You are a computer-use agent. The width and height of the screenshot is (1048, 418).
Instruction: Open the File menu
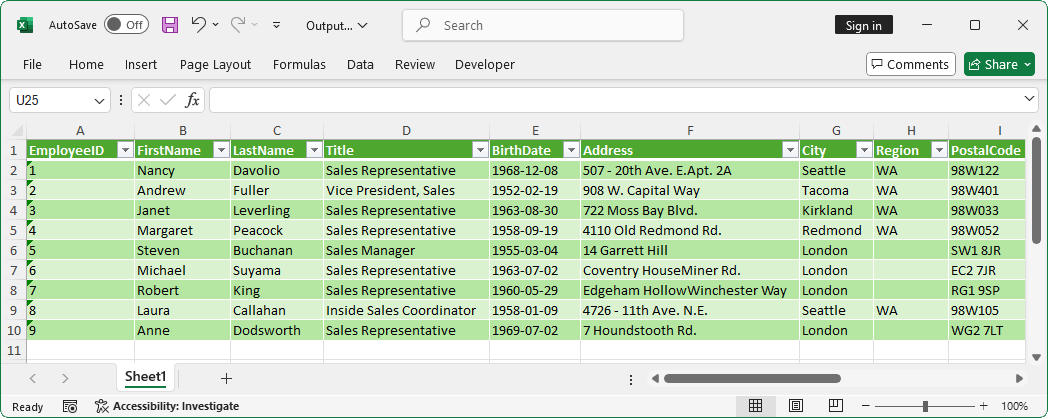click(32, 64)
